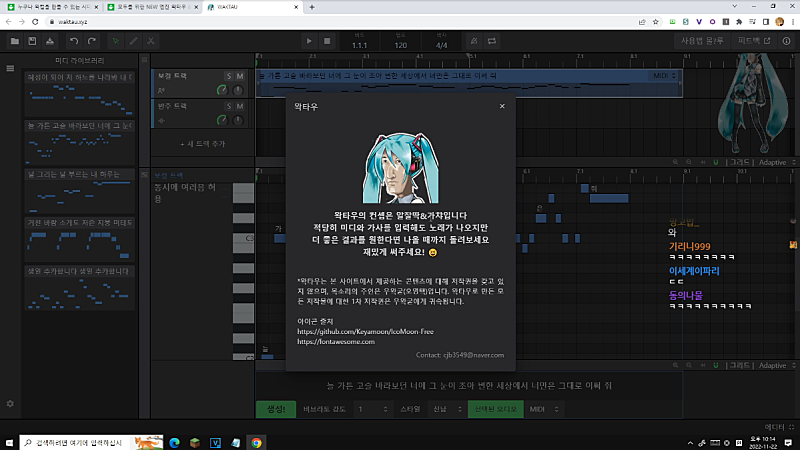This screenshot has width=800, height=450.
Task: Open Microsoft Edge from the taskbar
Action: 174,442
